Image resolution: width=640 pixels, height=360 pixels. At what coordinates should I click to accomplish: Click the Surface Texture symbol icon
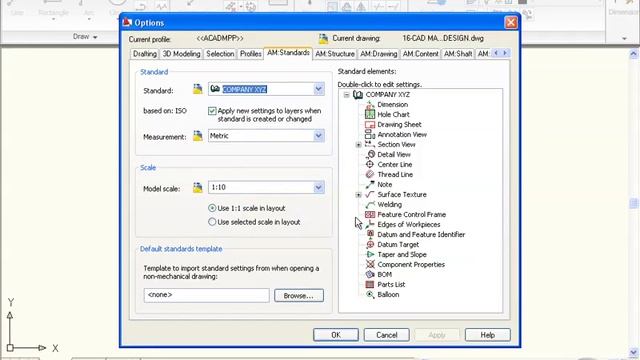pyautogui.click(x=370, y=194)
